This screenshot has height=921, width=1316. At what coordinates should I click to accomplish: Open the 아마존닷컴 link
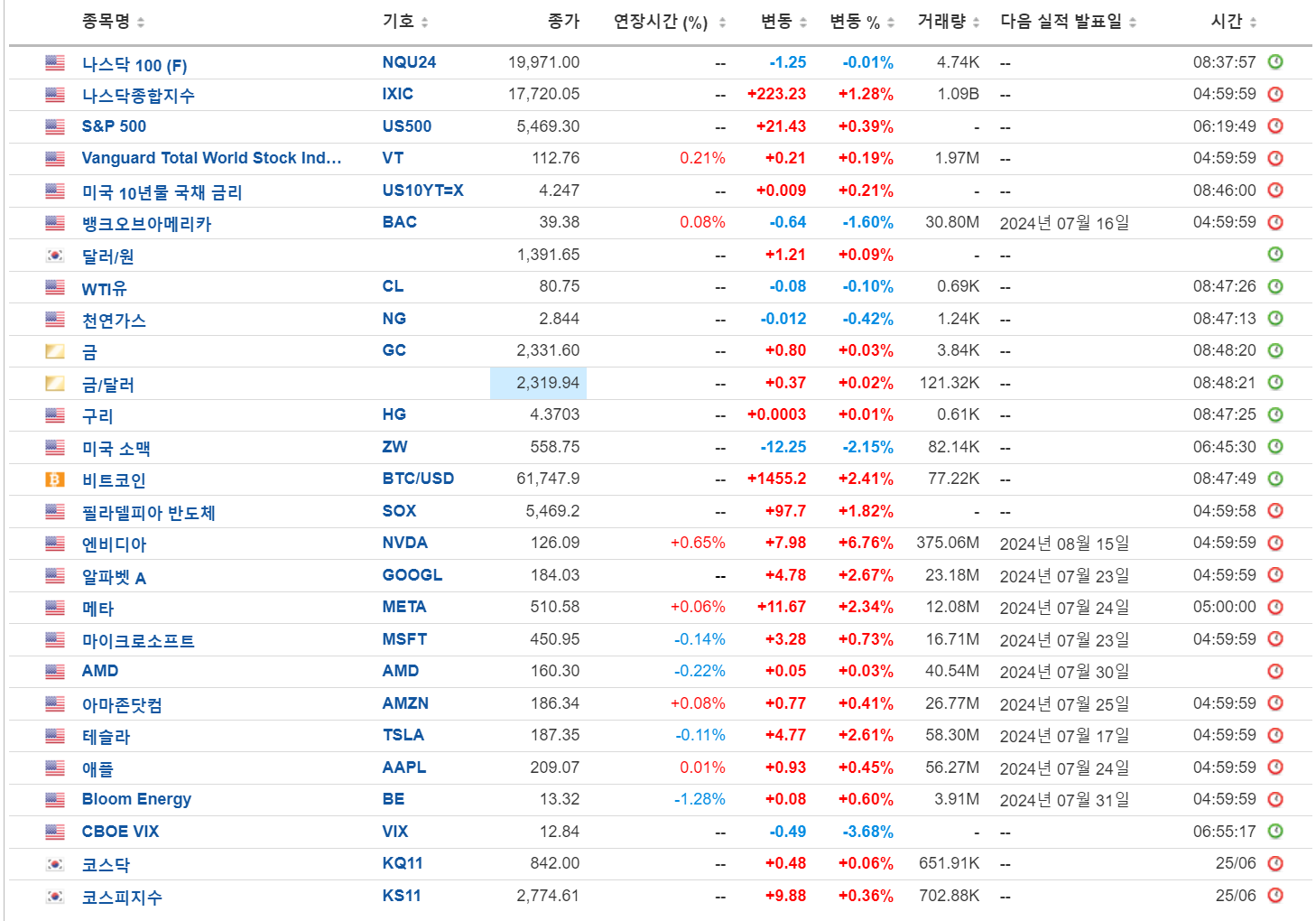click(122, 705)
